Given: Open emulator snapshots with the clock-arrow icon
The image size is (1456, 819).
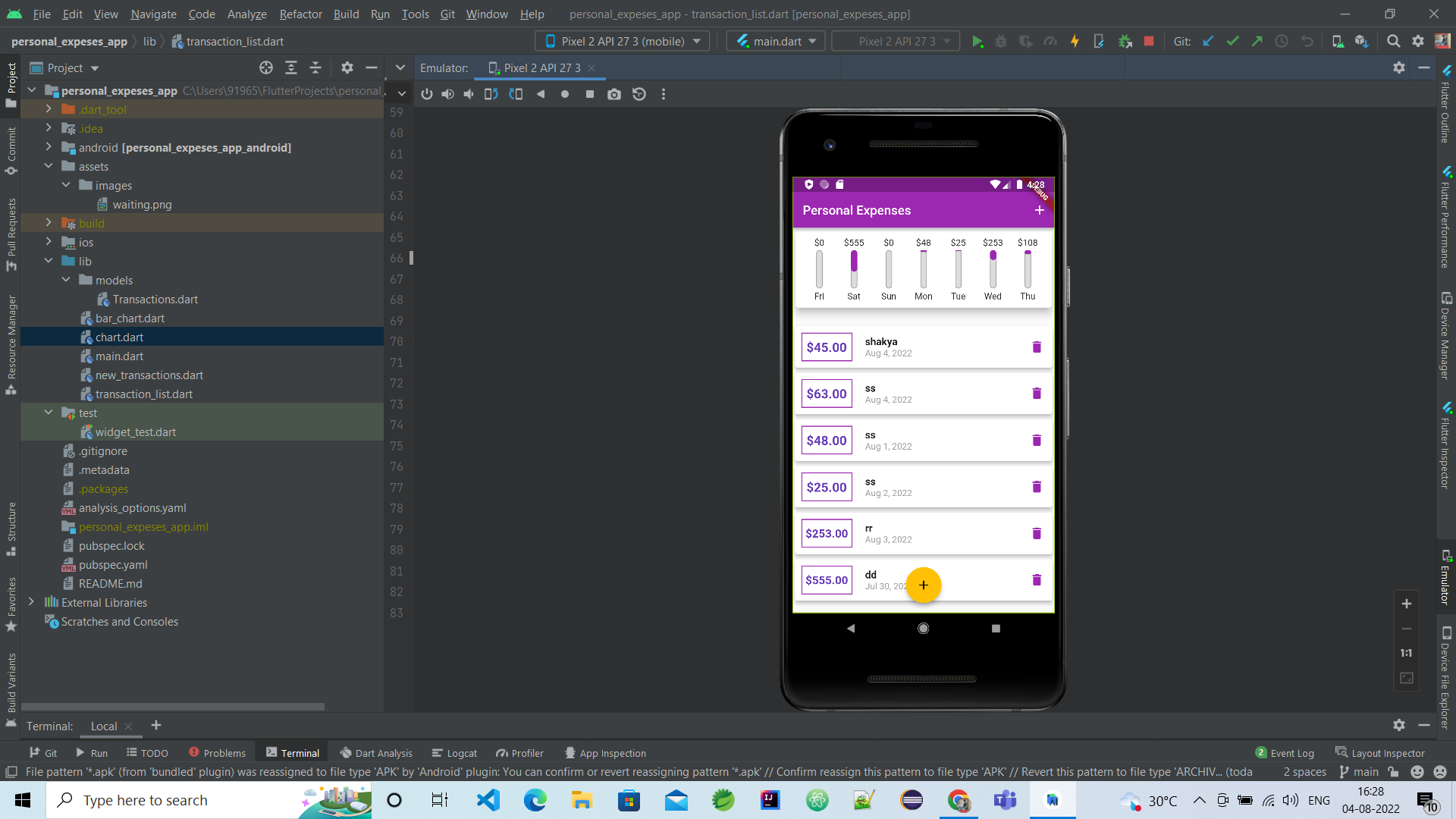Looking at the screenshot, I should tap(639, 94).
